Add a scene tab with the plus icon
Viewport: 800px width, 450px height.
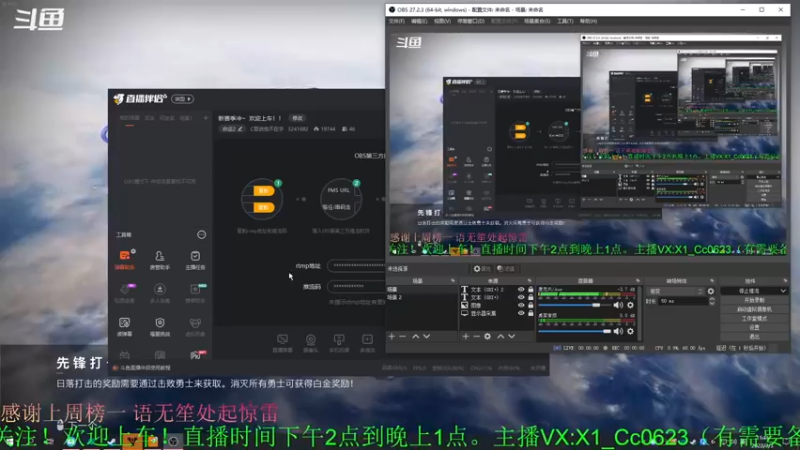click(x=206, y=118)
